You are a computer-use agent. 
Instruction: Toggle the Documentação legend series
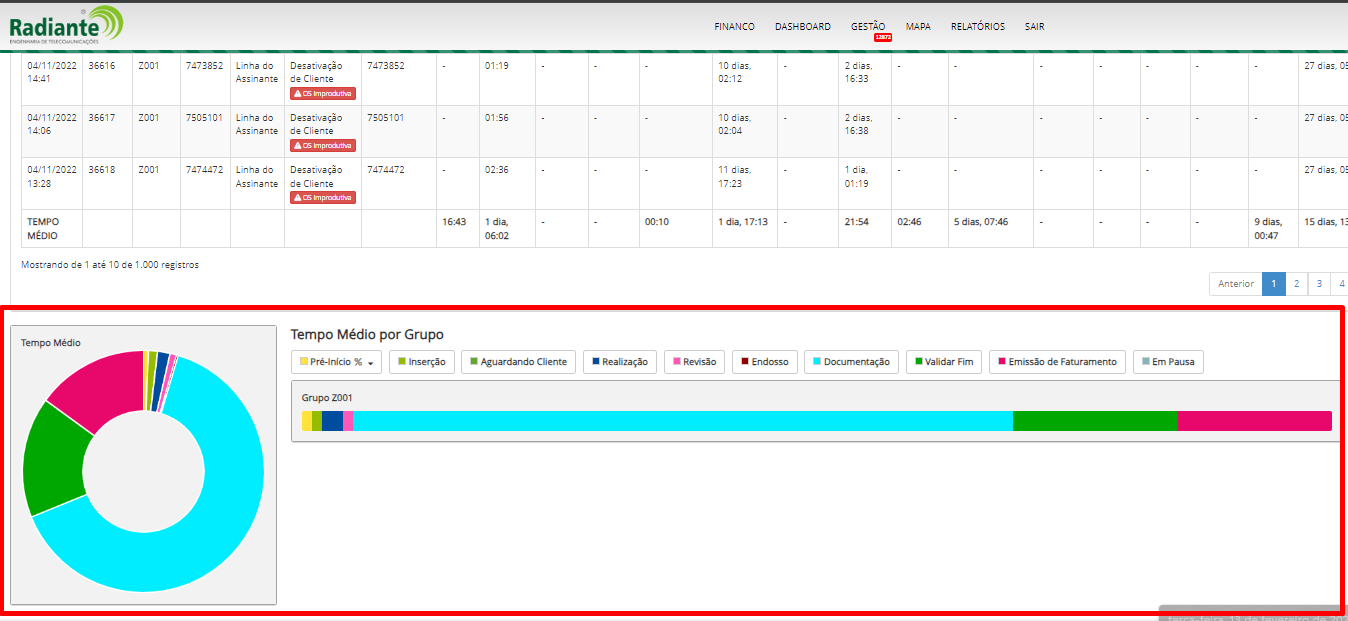point(851,362)
